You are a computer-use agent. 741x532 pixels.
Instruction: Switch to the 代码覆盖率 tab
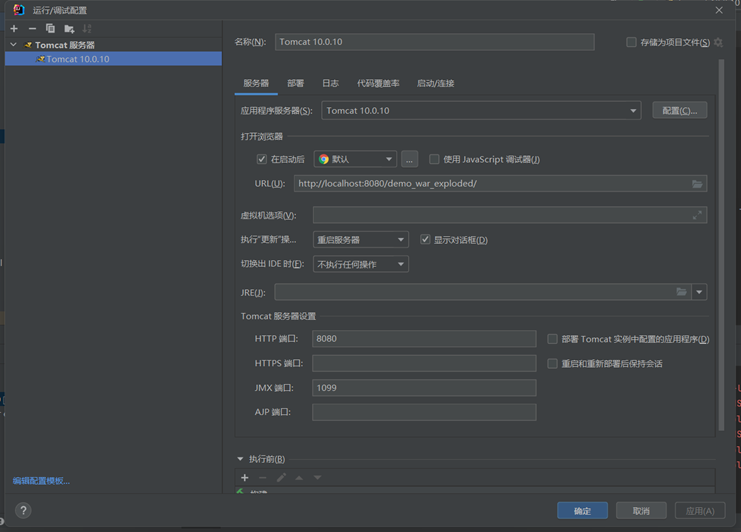click(378, 83)
